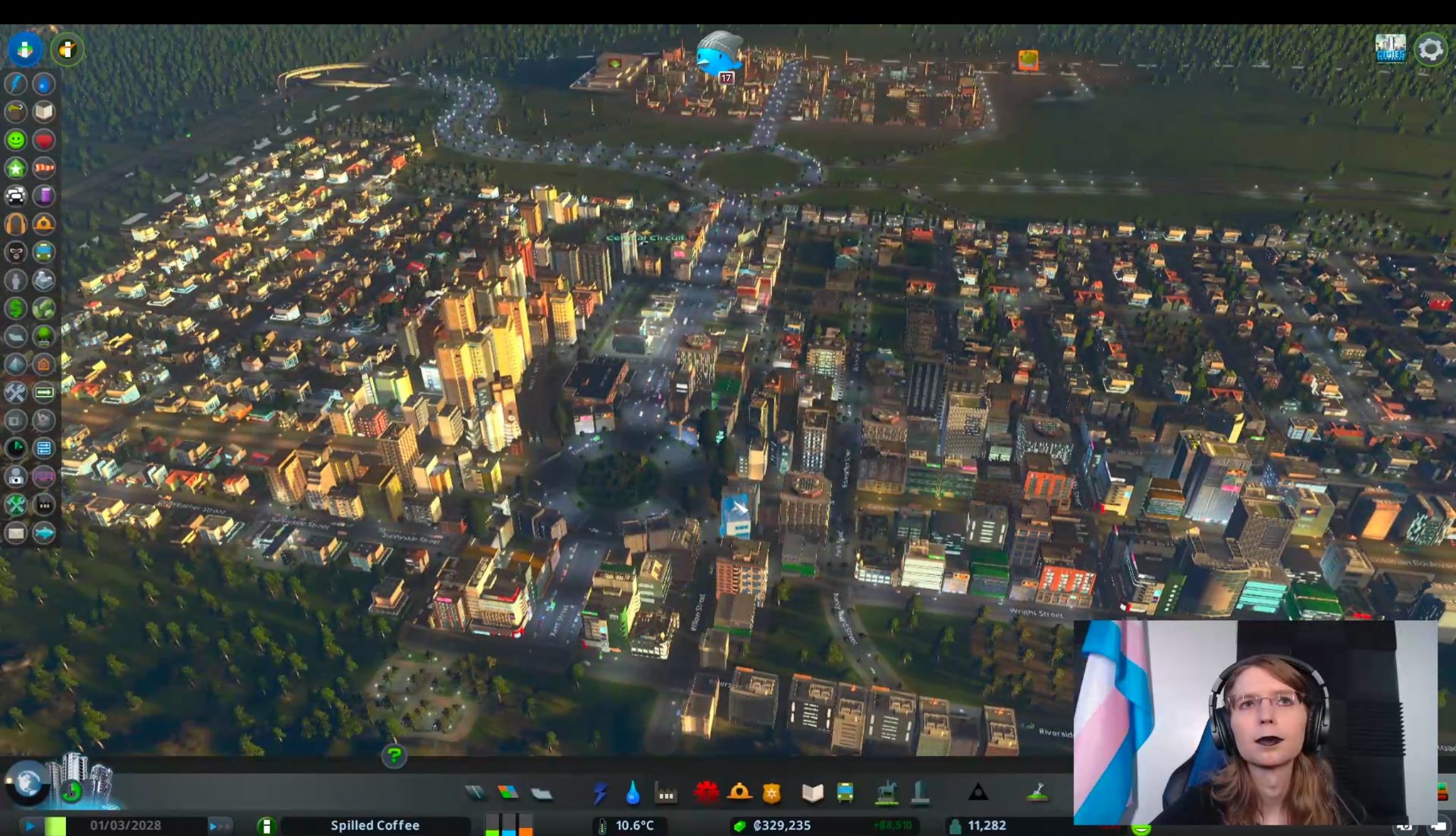Image resolution: width=1456 pixels, height=836 pixels.
Task: Show the building Levels info view
Action: (x=16, y=168)
